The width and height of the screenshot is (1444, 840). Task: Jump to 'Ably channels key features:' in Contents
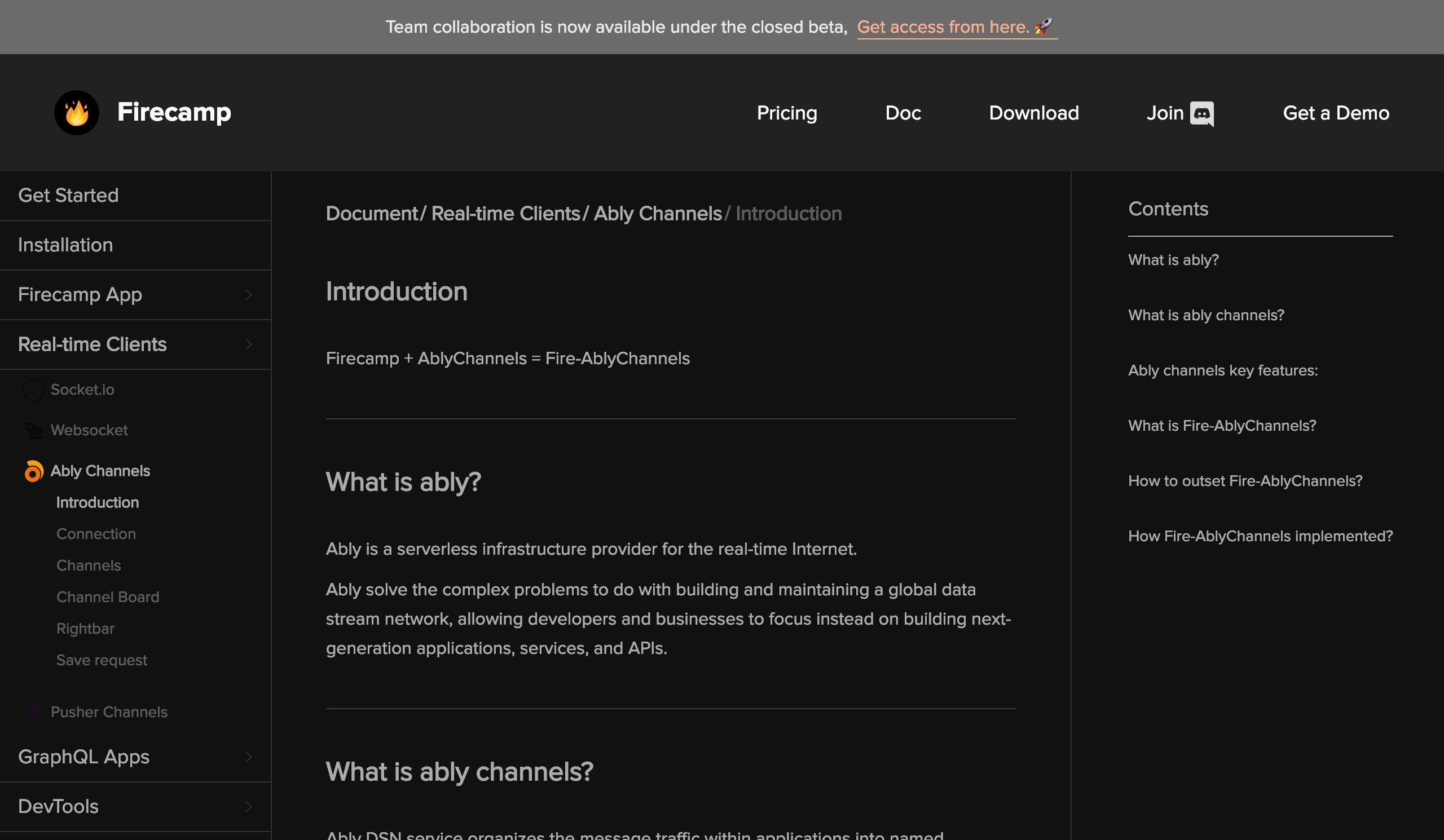point(1223,370)
